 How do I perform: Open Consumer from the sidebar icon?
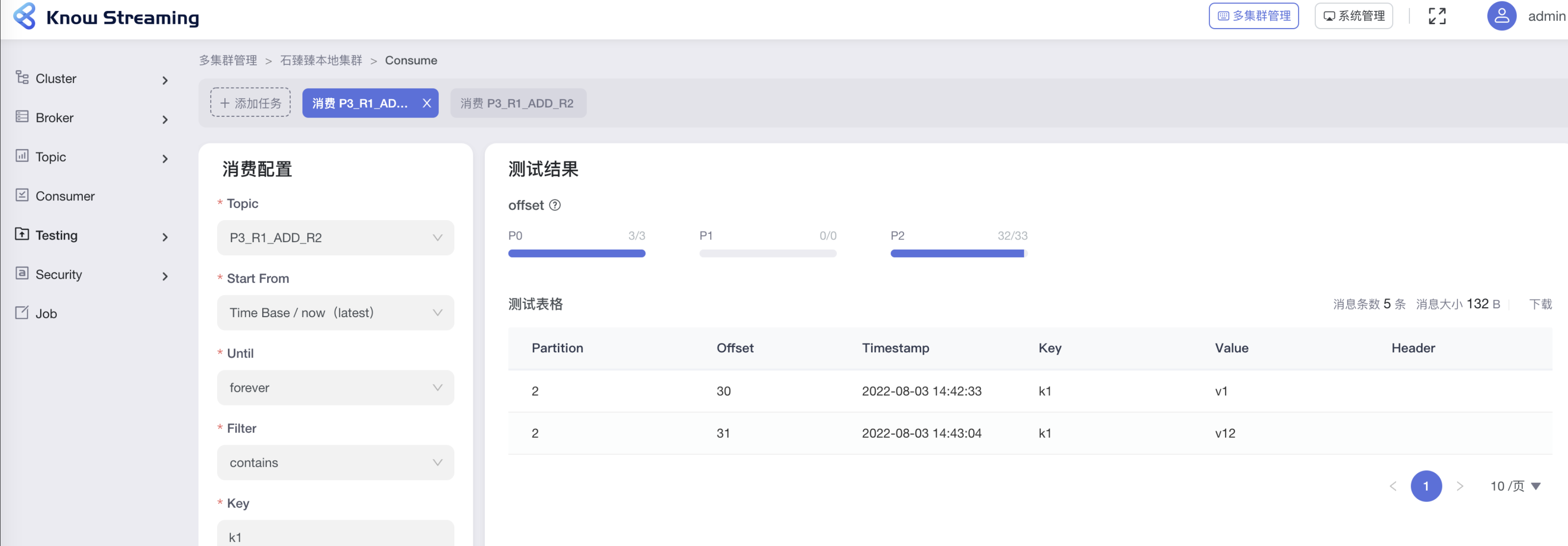coord(22,195)
